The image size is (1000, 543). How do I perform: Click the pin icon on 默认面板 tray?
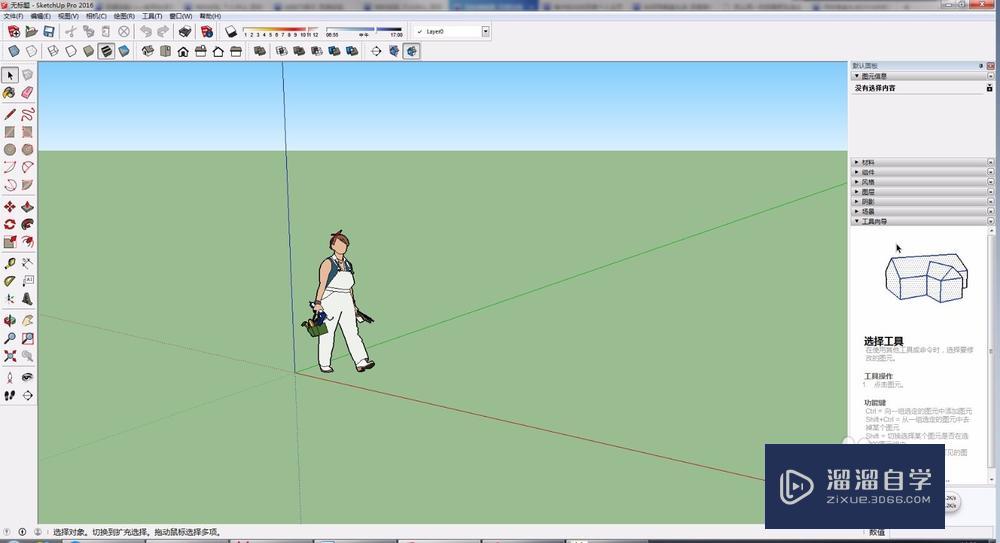coord(981,66)
